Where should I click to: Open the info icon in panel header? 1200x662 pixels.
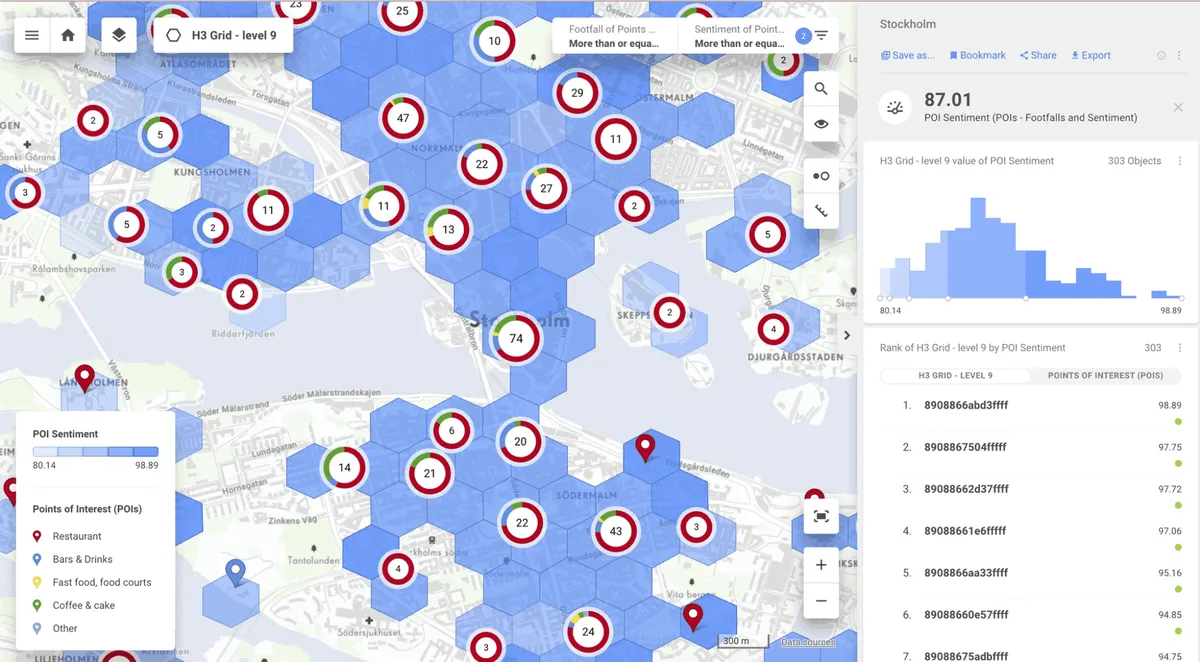pos(1161,56)
